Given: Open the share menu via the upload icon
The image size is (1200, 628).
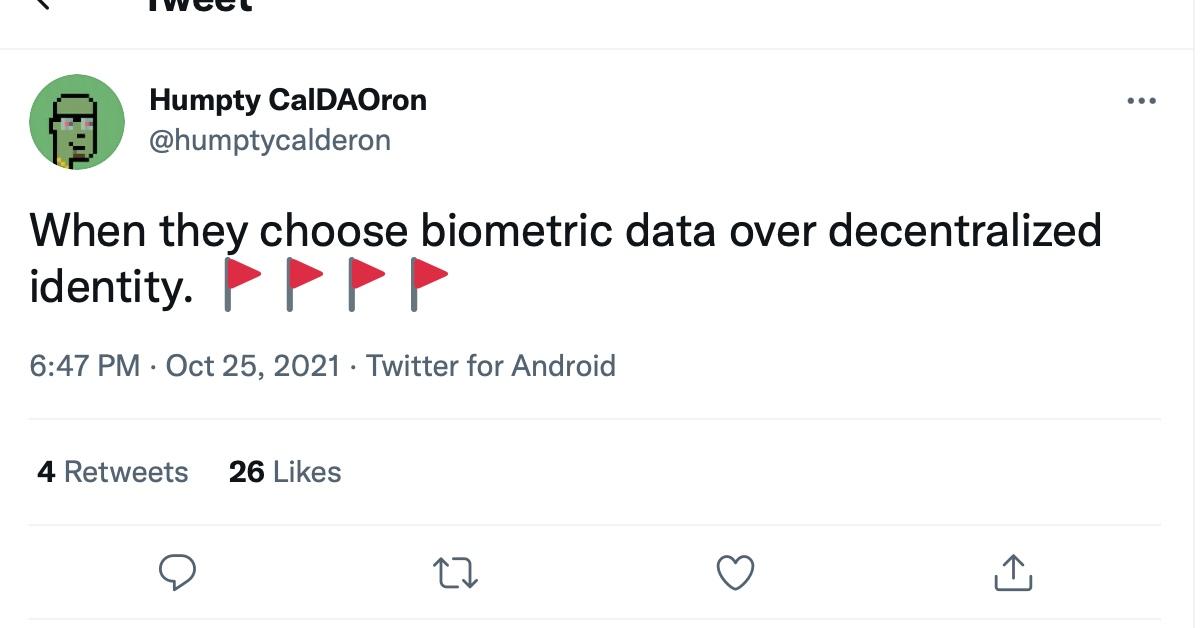Looking at the screenshot, I should [x=1013, y=572].
